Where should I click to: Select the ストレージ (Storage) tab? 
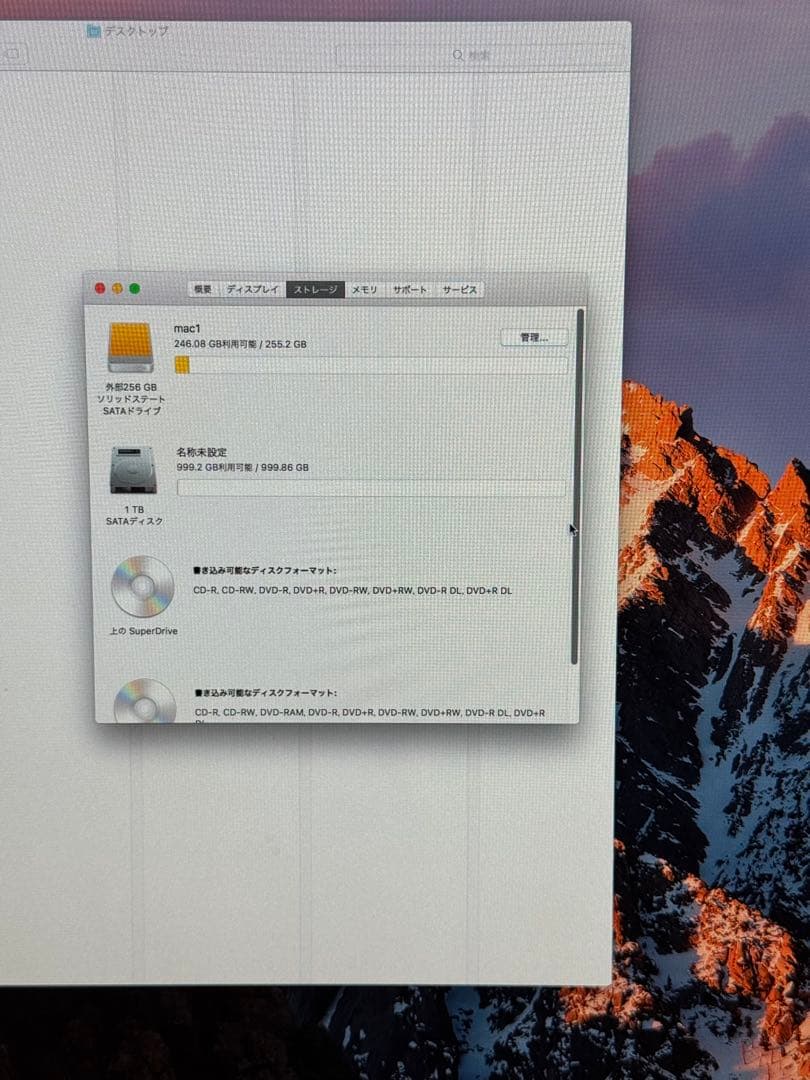click(x=312, y=288)
